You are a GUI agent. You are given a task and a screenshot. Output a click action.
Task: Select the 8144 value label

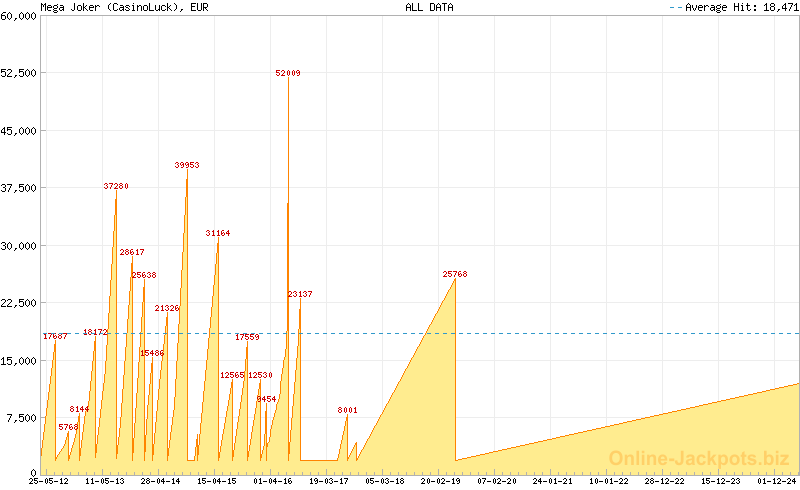[79, 409]
